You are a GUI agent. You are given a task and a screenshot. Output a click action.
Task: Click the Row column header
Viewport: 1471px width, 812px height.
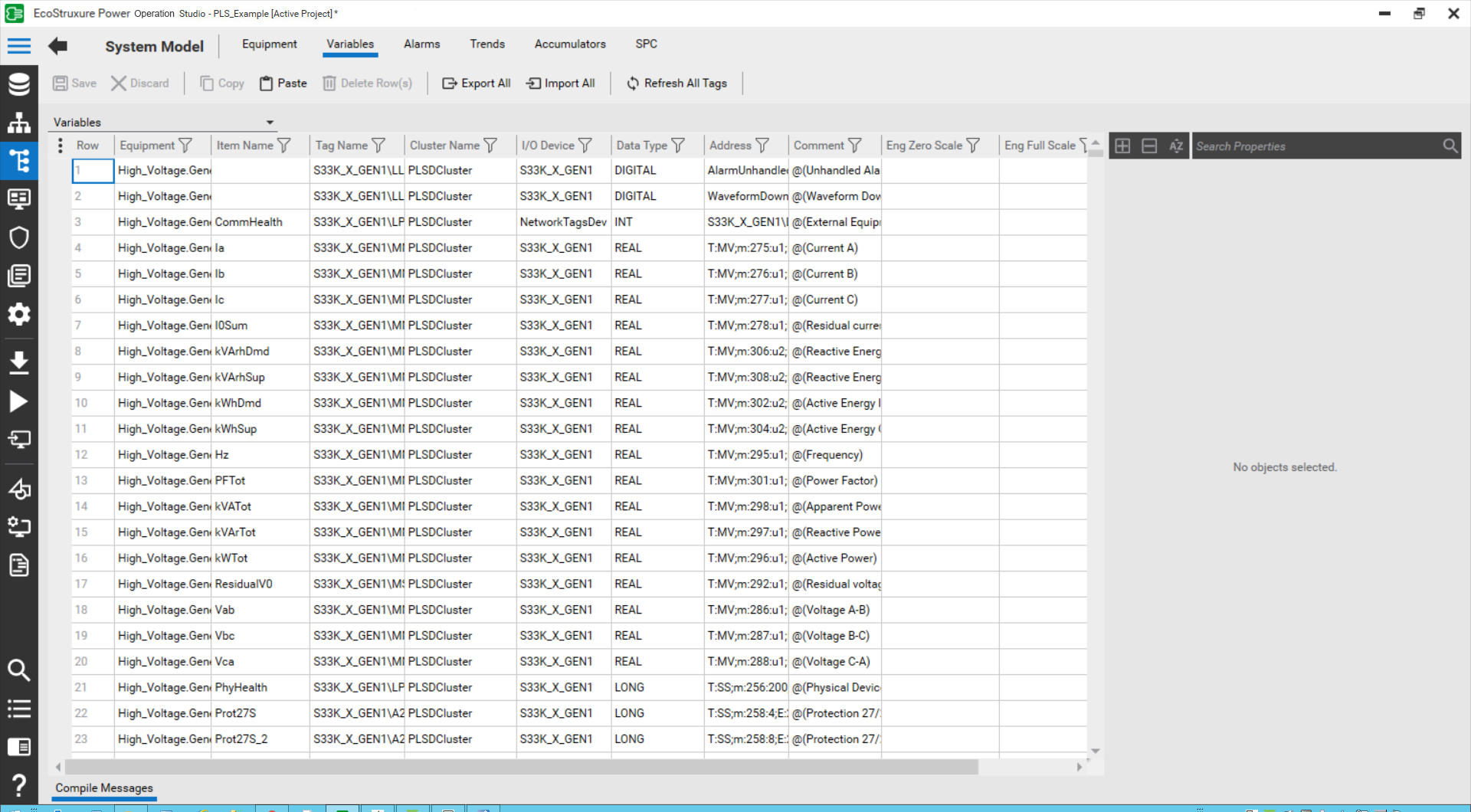point(88,146)
